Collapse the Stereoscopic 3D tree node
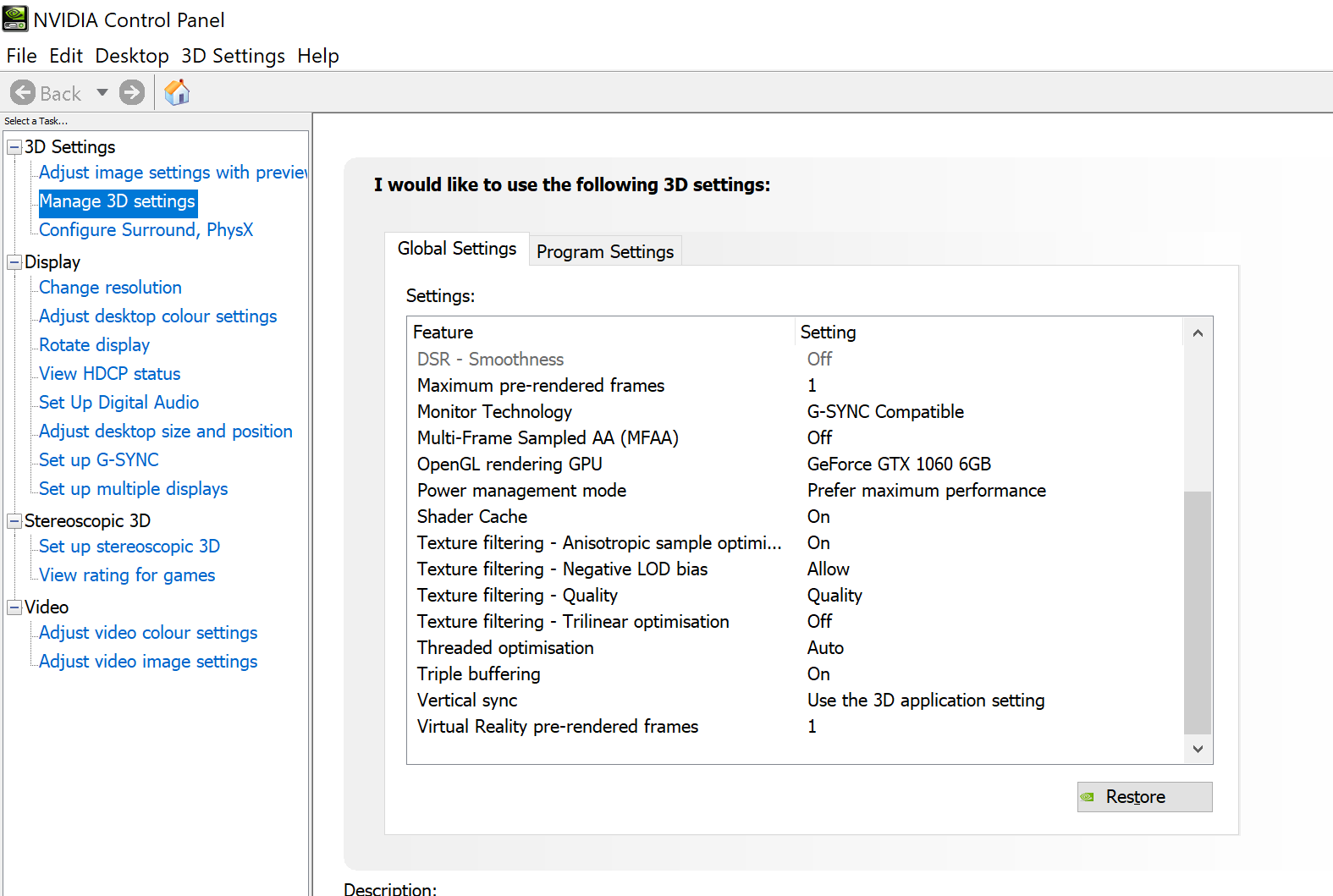This screenshot has width=1333, height=896. point(14,521)
